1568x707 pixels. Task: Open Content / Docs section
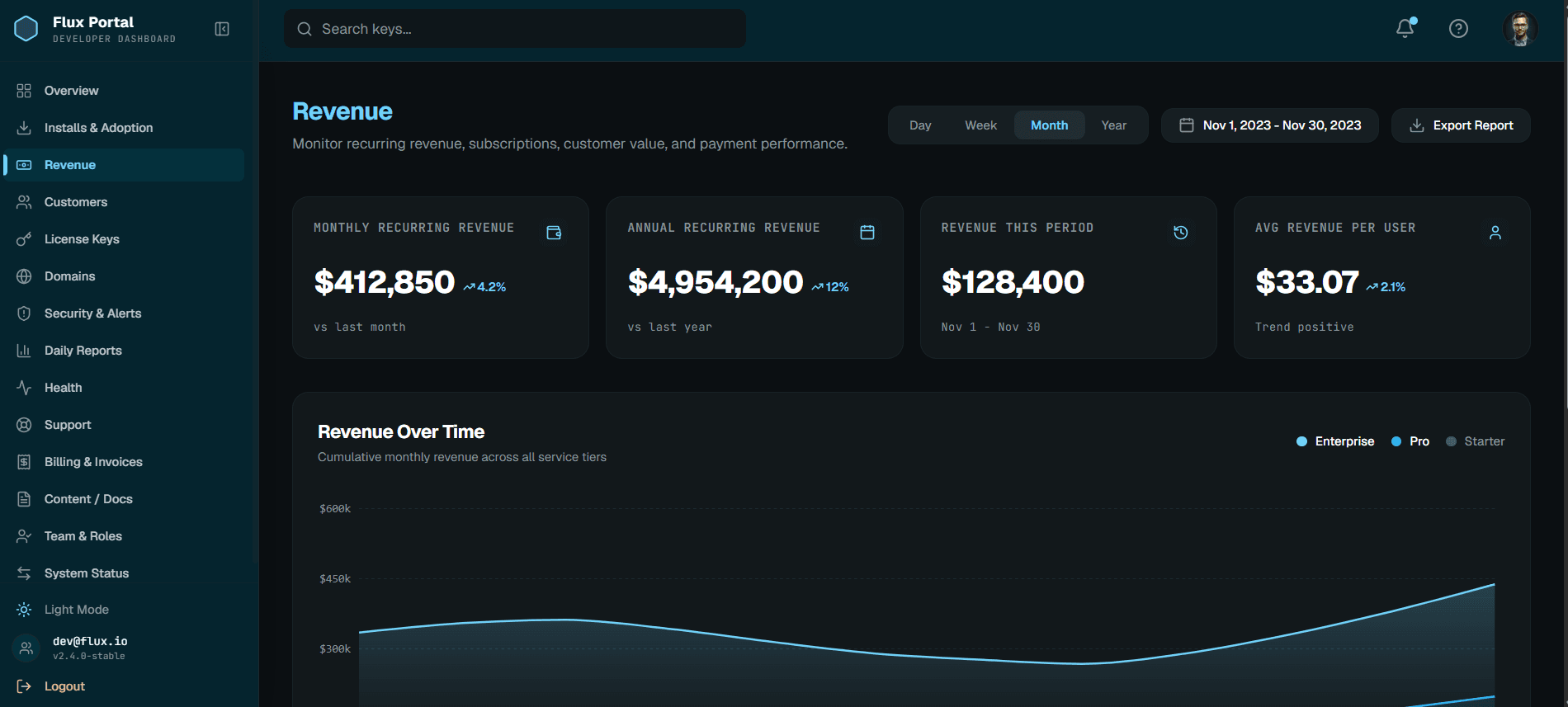tap(124, 499)
